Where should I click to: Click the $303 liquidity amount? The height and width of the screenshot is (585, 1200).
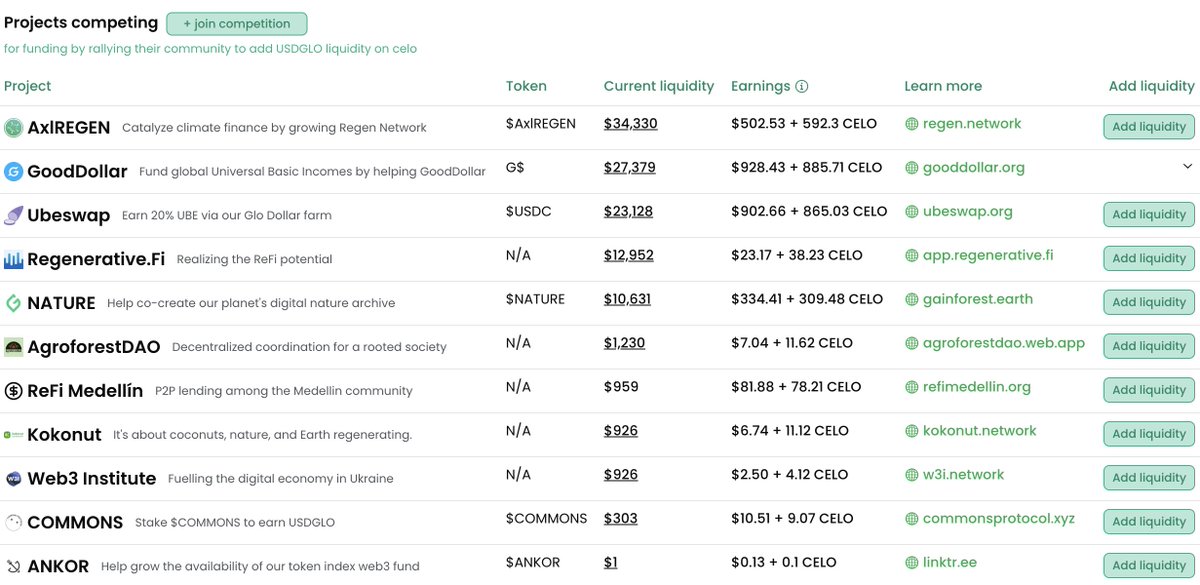pos(621,519)
